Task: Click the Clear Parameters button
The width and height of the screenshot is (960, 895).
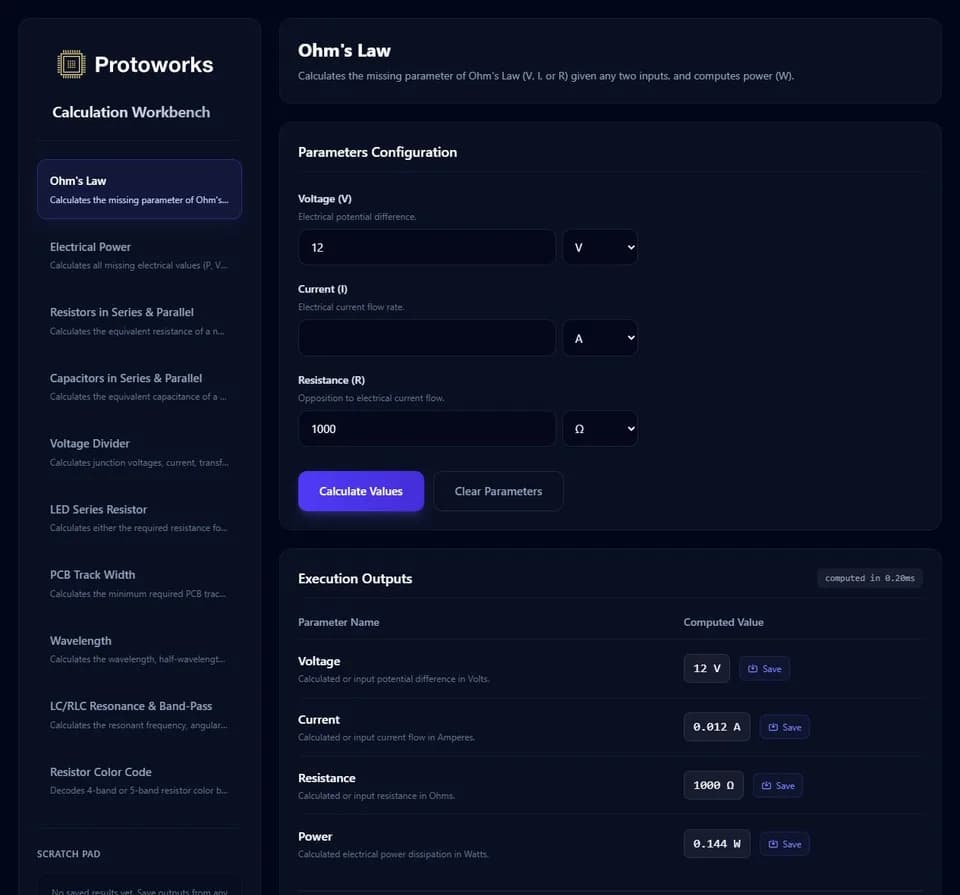Action: (x=498, y=491)
